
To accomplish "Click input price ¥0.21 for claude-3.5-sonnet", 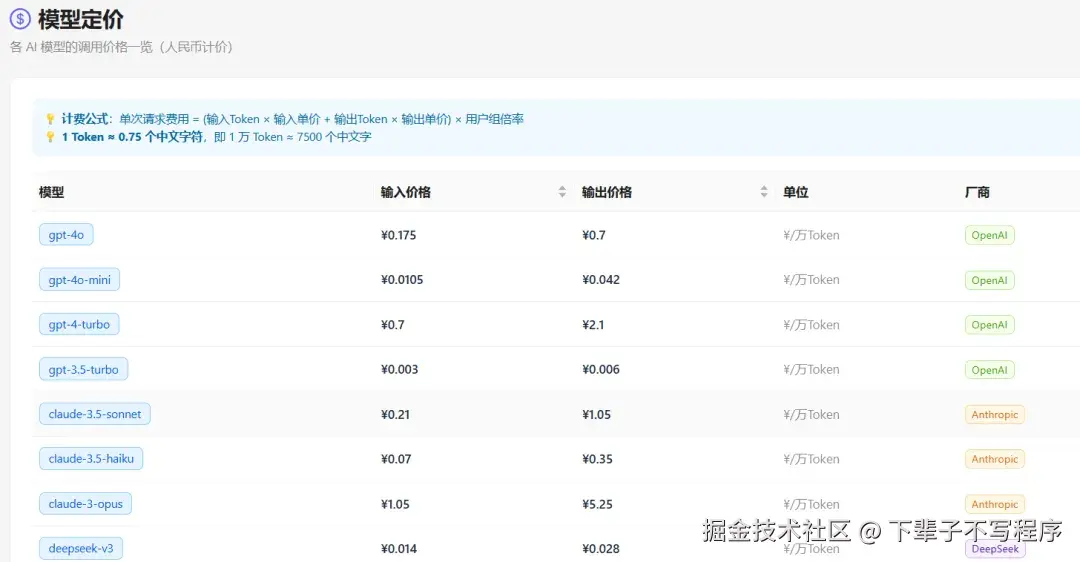I will click(395, 415).
